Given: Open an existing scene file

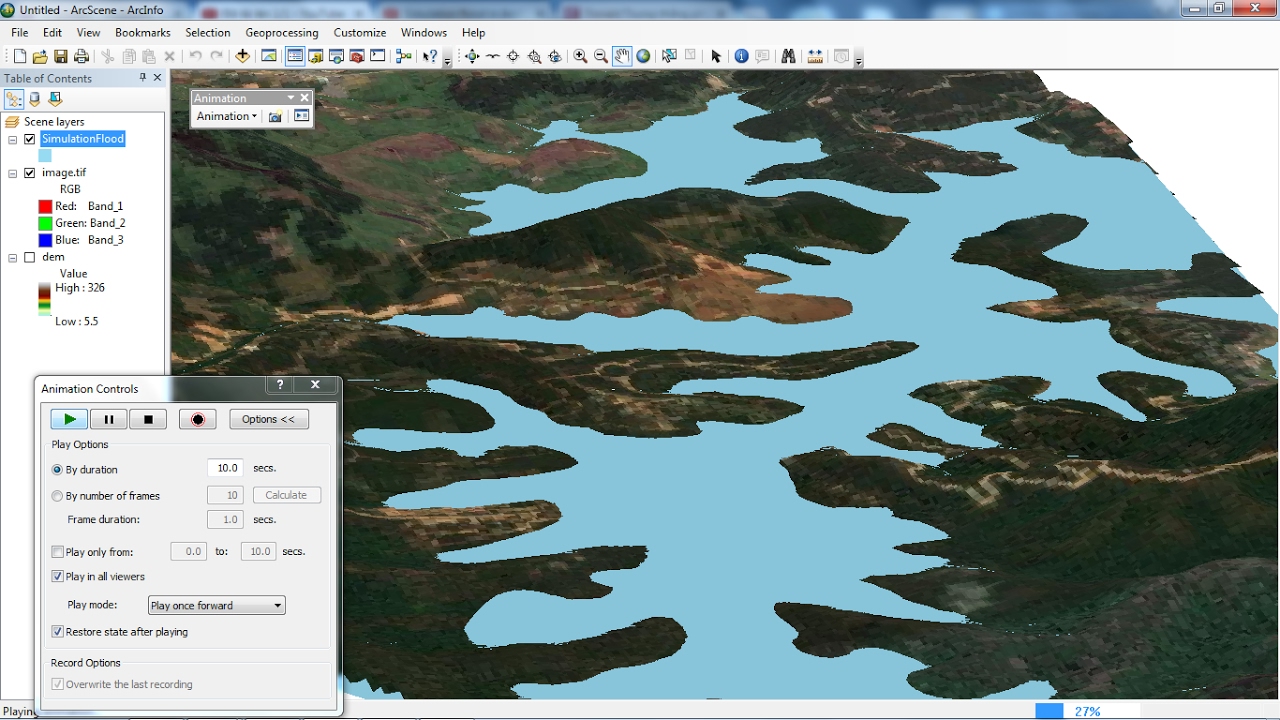Looking at the screenshot, I should [x=40, y=57].
